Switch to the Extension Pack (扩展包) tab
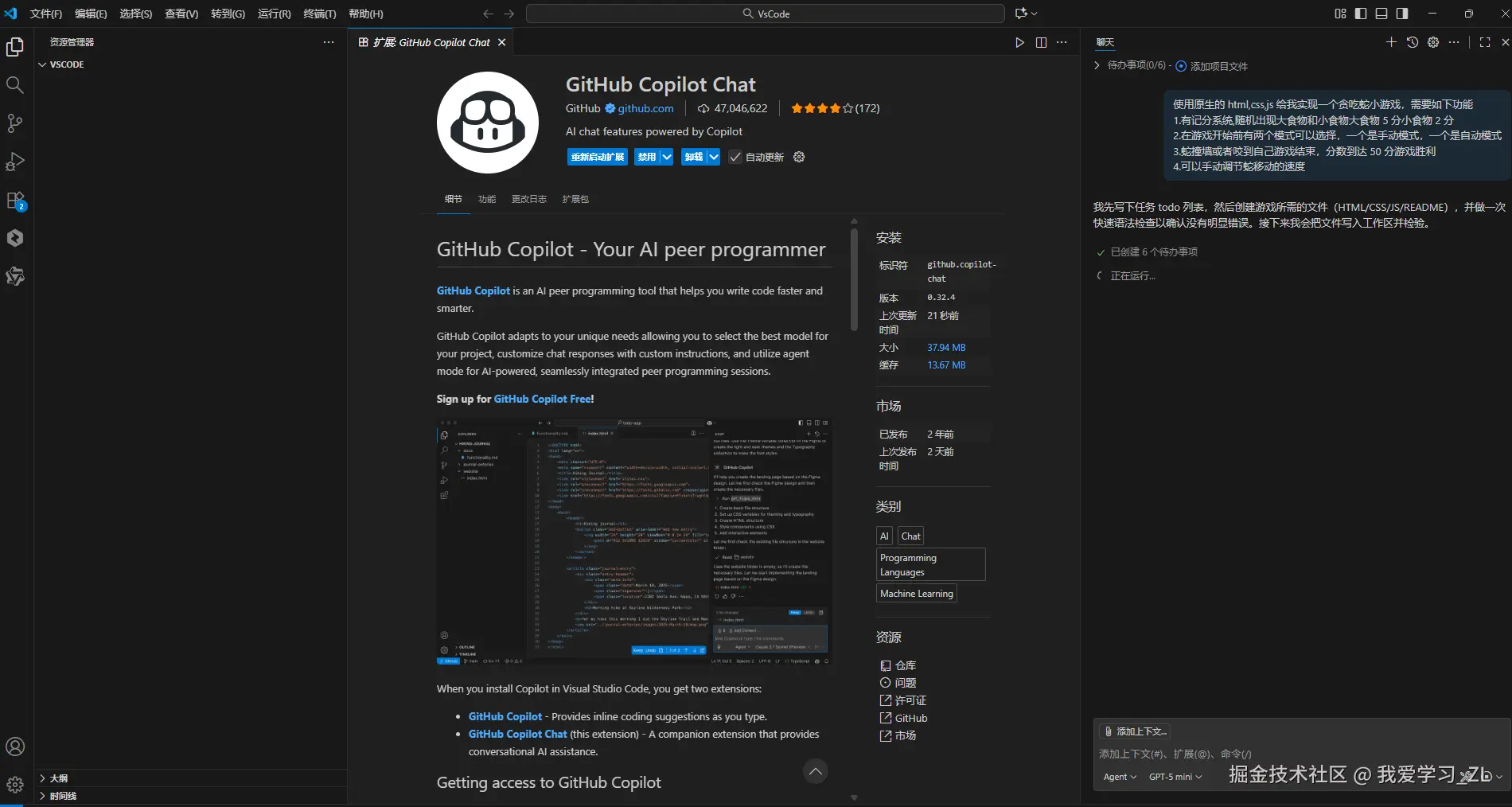The height and width of the screenshot is (807, 1512). click(x=575, y=199)
